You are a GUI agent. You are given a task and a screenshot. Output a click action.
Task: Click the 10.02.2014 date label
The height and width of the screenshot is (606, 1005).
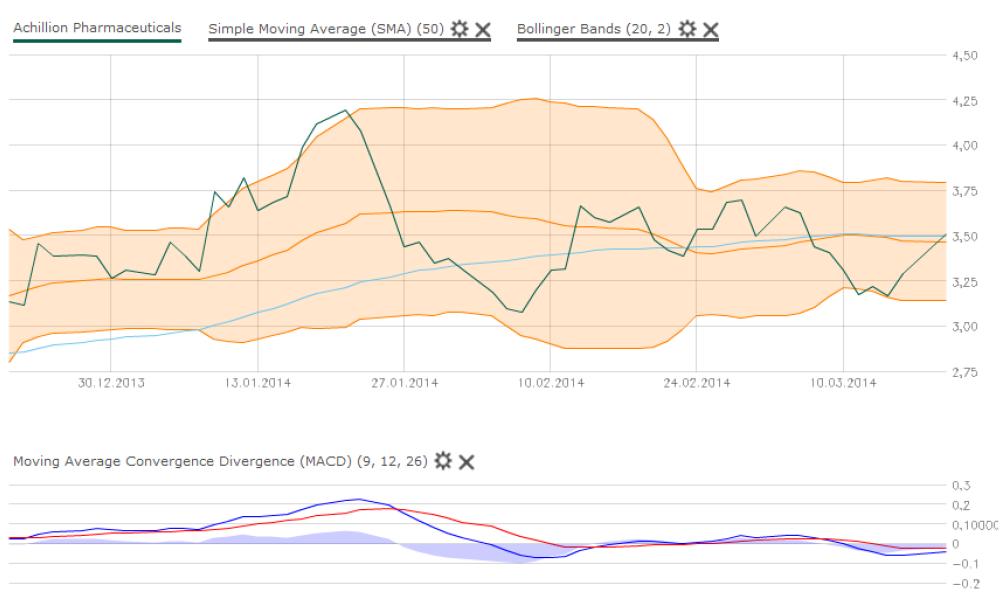click(x=551, y=382)
